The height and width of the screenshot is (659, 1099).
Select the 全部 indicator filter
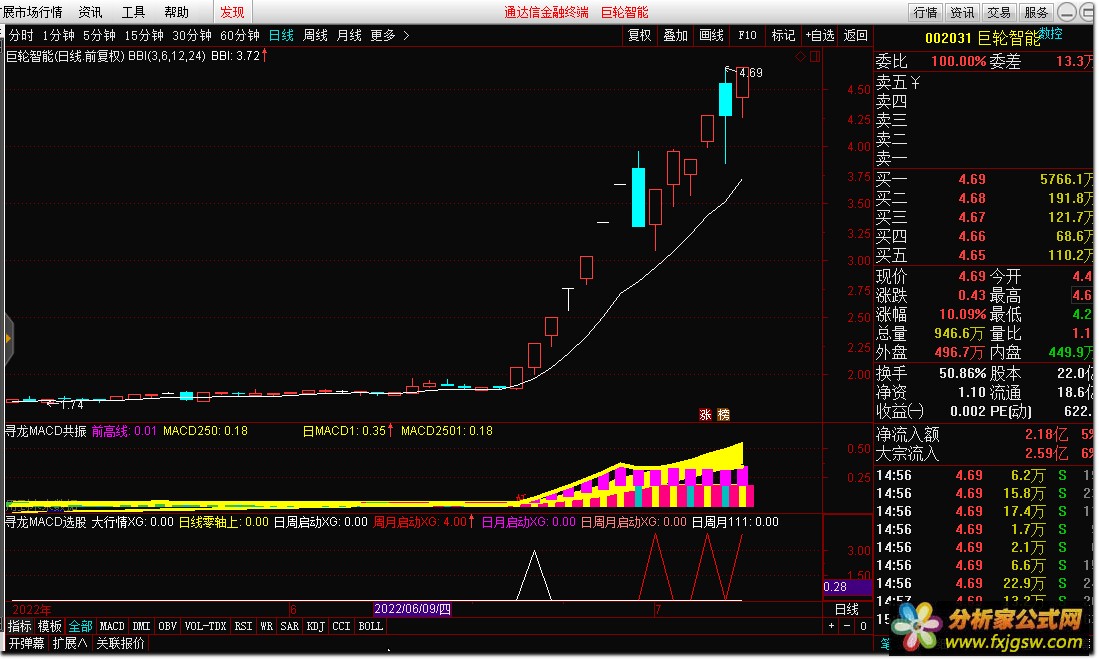(x=80, y=626)
